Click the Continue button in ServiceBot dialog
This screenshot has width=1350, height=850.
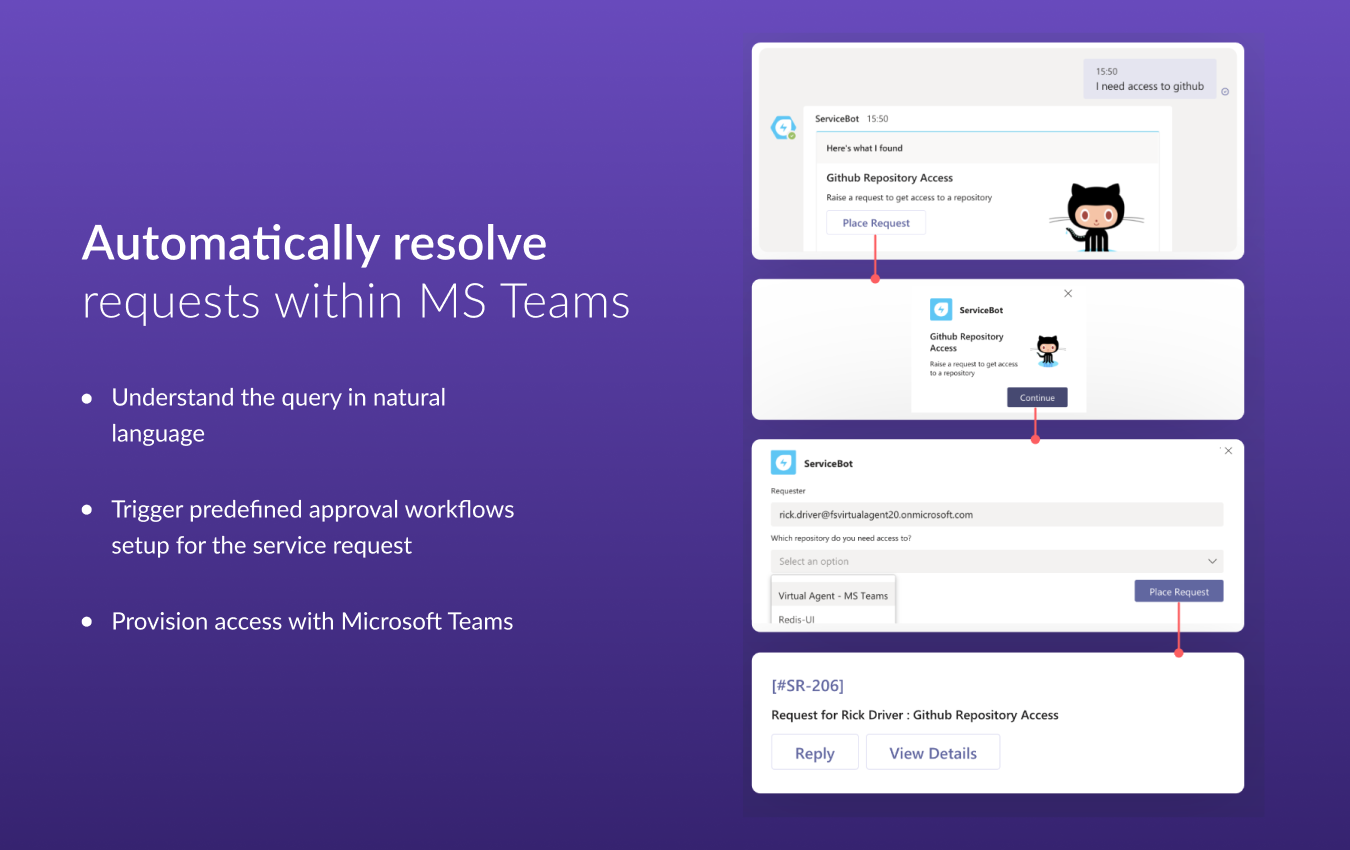click(x=1037, y=398)
